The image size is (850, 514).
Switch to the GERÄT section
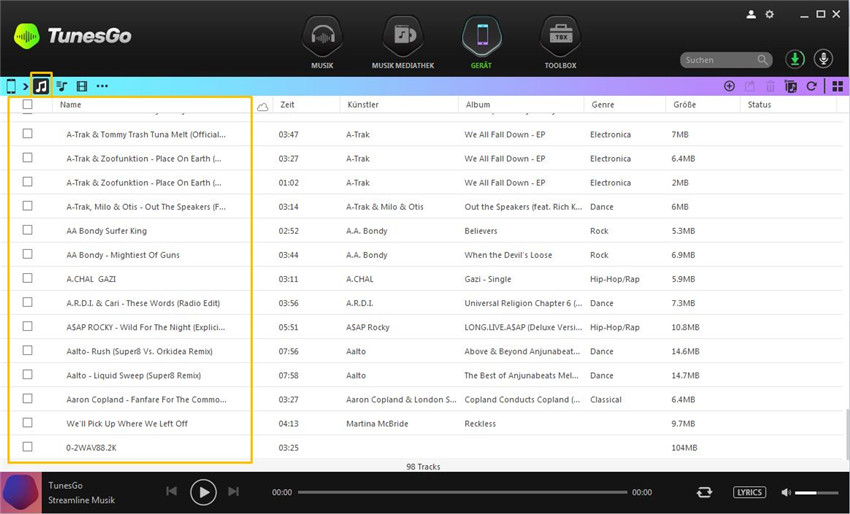coord(481,42)
